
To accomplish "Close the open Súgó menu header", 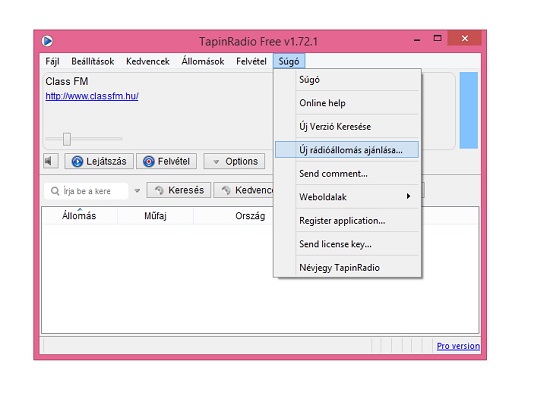I will click(289, 61).
